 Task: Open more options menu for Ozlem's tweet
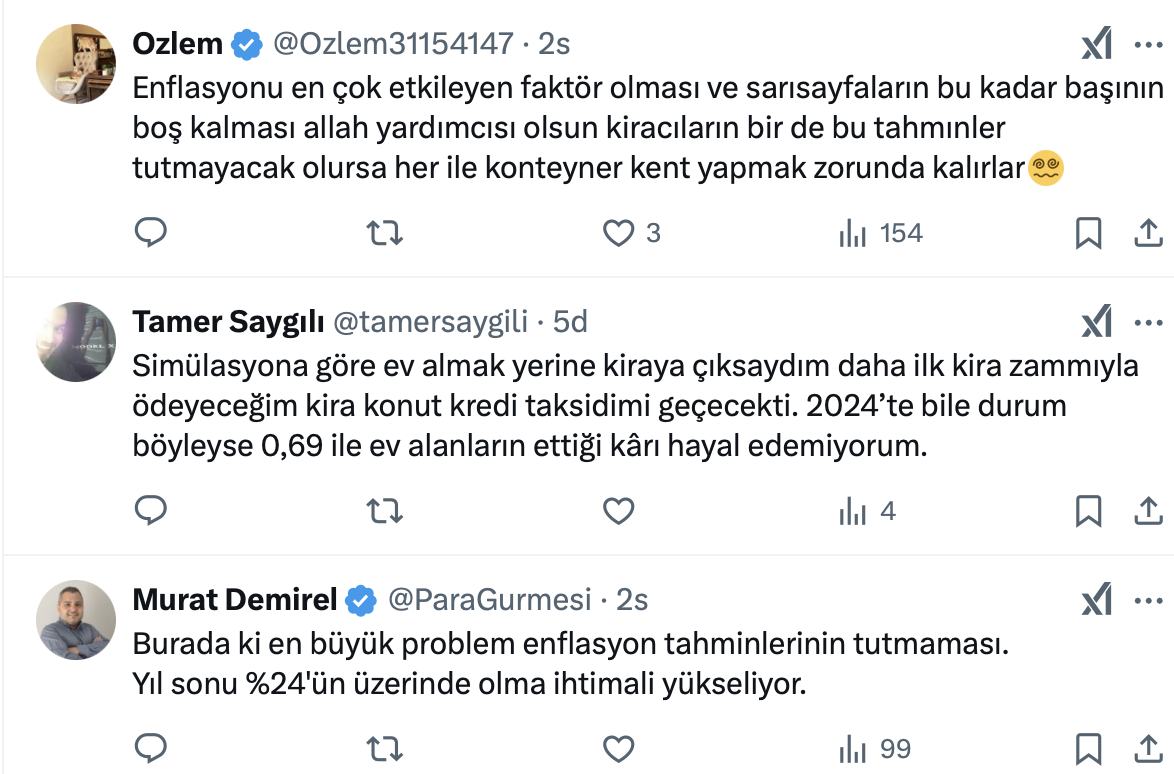click(x=1147, y=45)
